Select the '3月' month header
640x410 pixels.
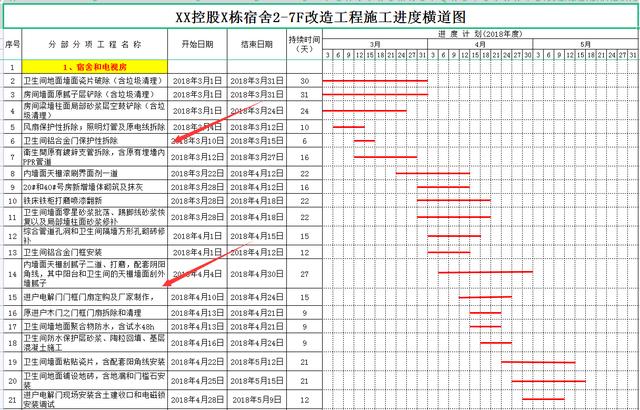(x=375, y=44)
